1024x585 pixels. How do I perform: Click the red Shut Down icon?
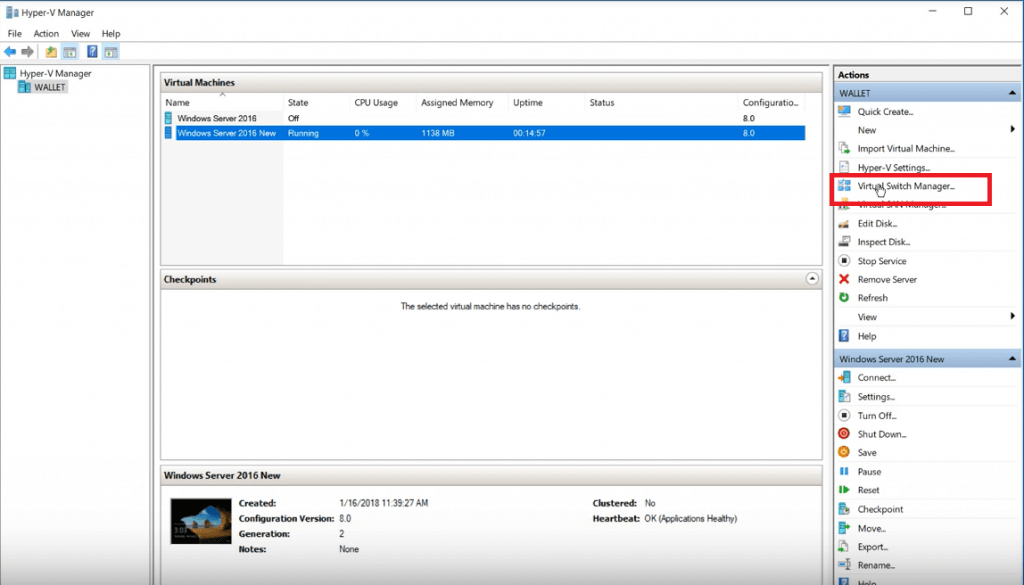pos(844,434)
